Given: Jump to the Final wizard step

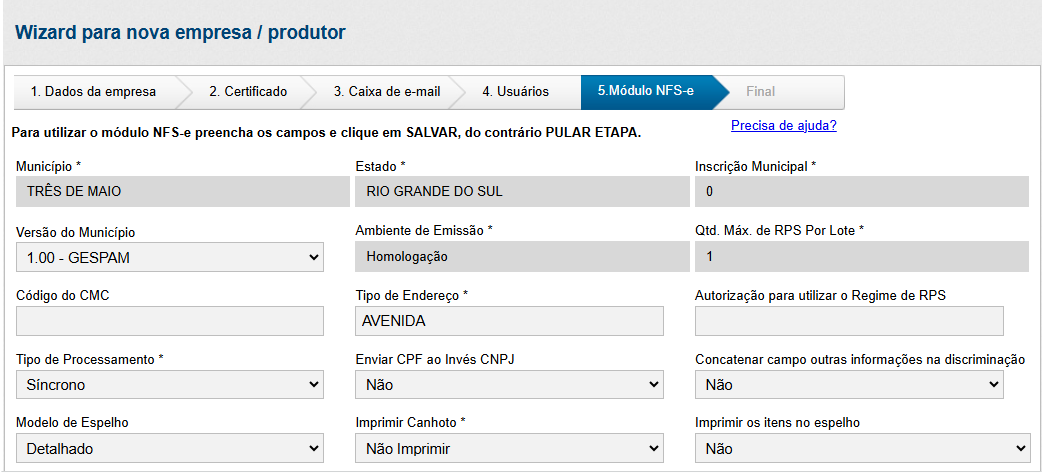Looking at the screenshot, I should [x=760, y=92].
